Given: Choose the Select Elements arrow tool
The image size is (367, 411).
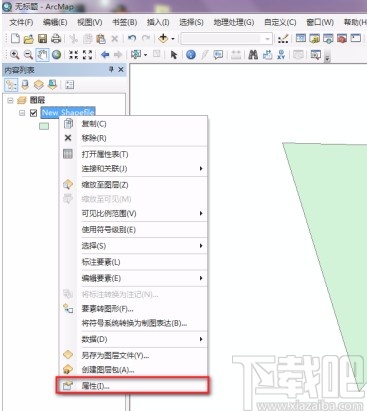Looking at the screenshot, I should (x=173, y=54).
